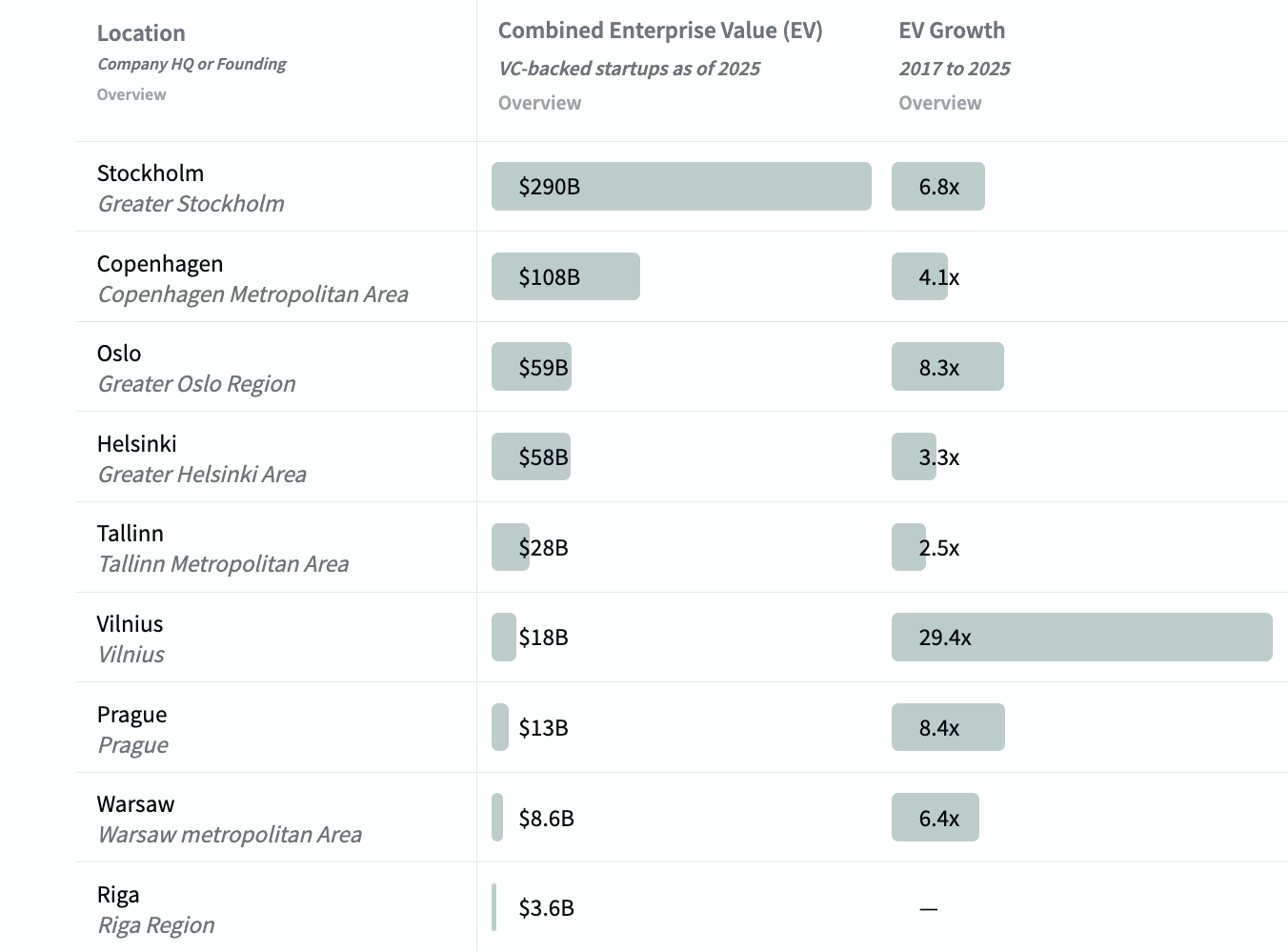Open Overview under Combined Enterprise Value
Screen dimensions: 1288x952
[x=539, y=103]
